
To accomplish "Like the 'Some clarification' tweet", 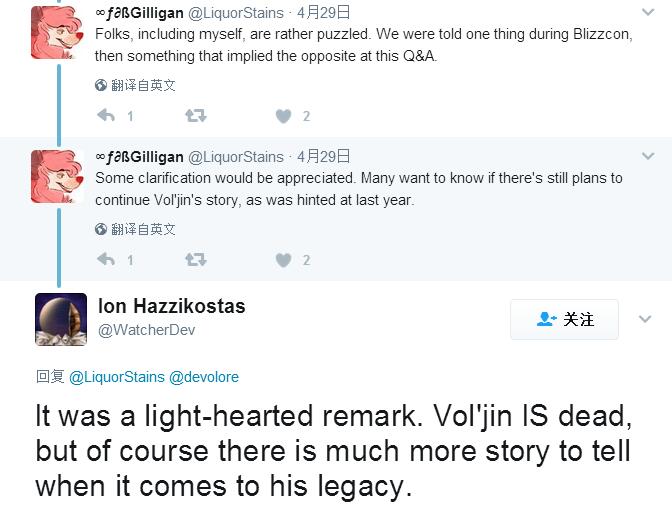I will (x=283, y=260).
